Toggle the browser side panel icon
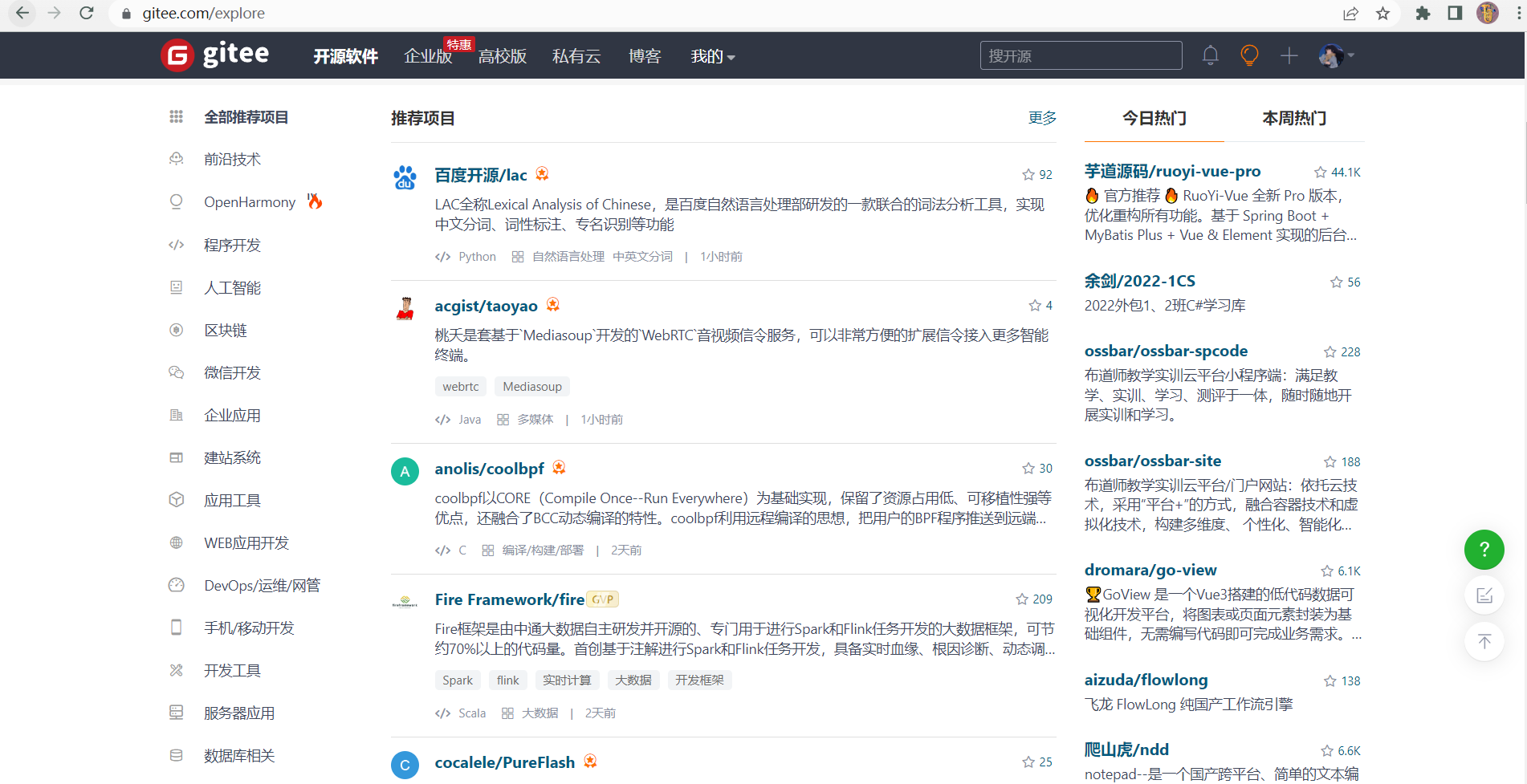 (x=1455, y=13)
